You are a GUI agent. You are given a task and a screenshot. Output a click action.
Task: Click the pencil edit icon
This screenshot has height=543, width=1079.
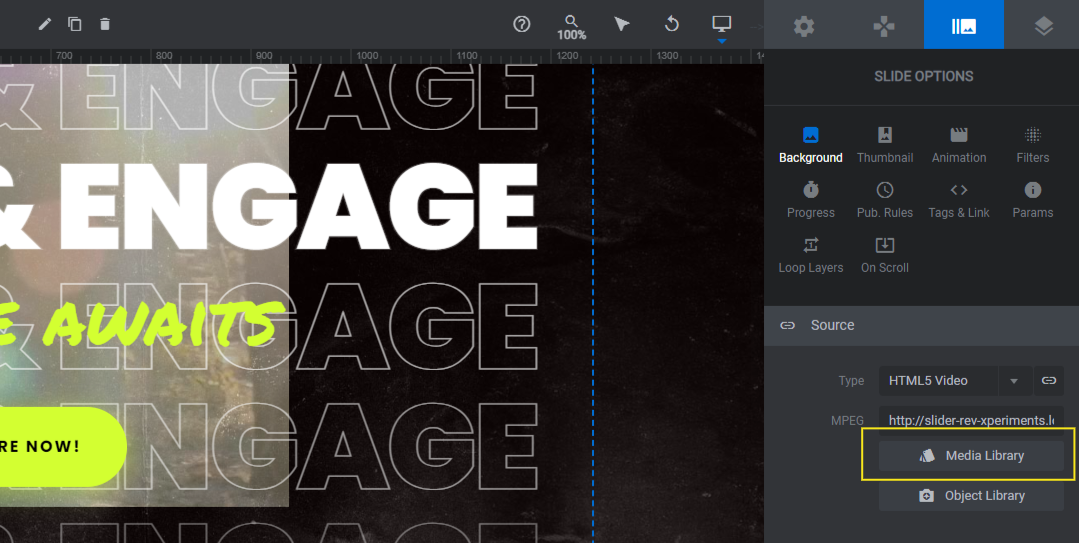(45, 24)
